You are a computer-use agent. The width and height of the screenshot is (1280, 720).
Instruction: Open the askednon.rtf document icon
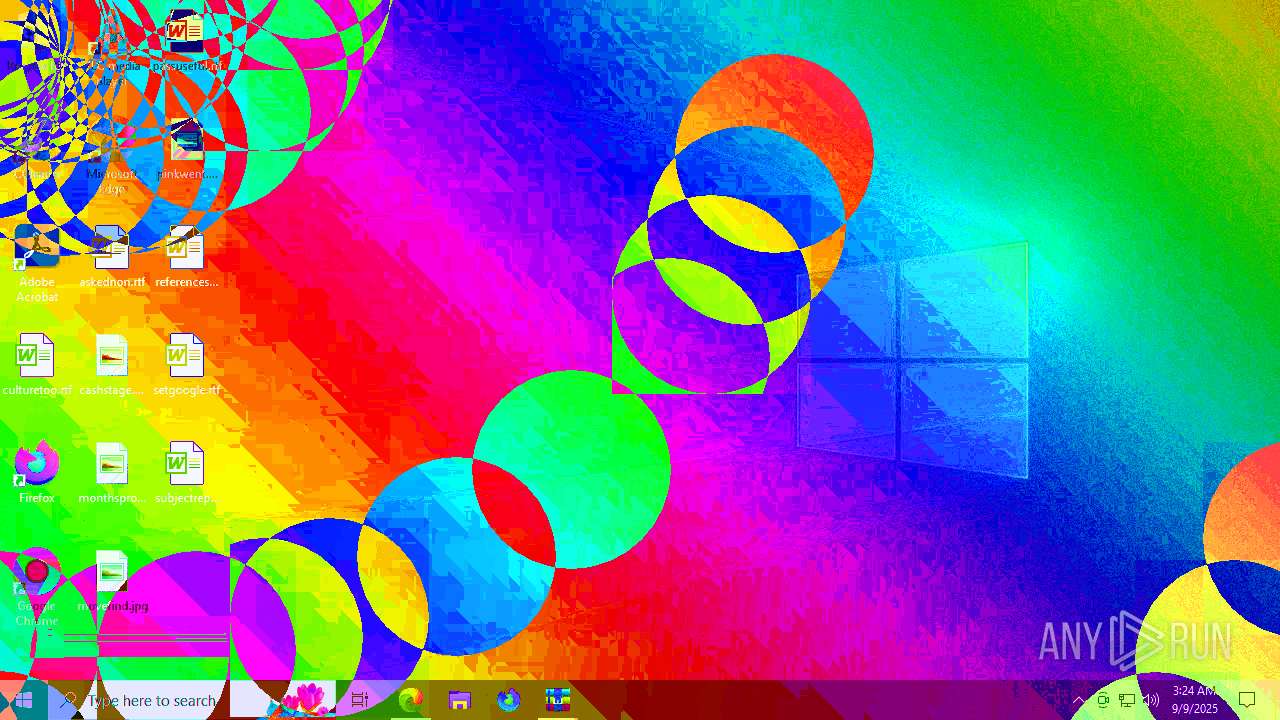click(112, 258)
